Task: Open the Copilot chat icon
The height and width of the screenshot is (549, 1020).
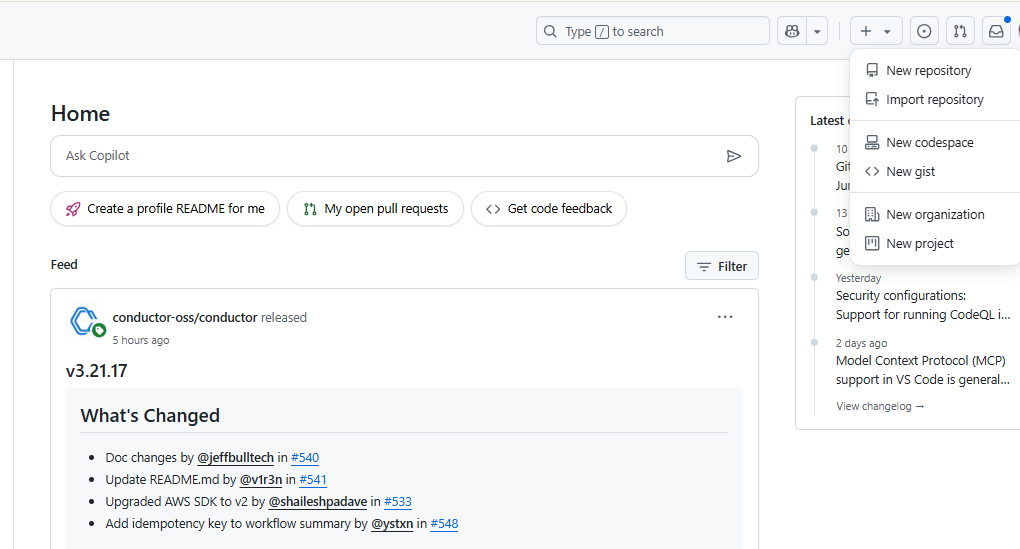Action: click(792, 31)
